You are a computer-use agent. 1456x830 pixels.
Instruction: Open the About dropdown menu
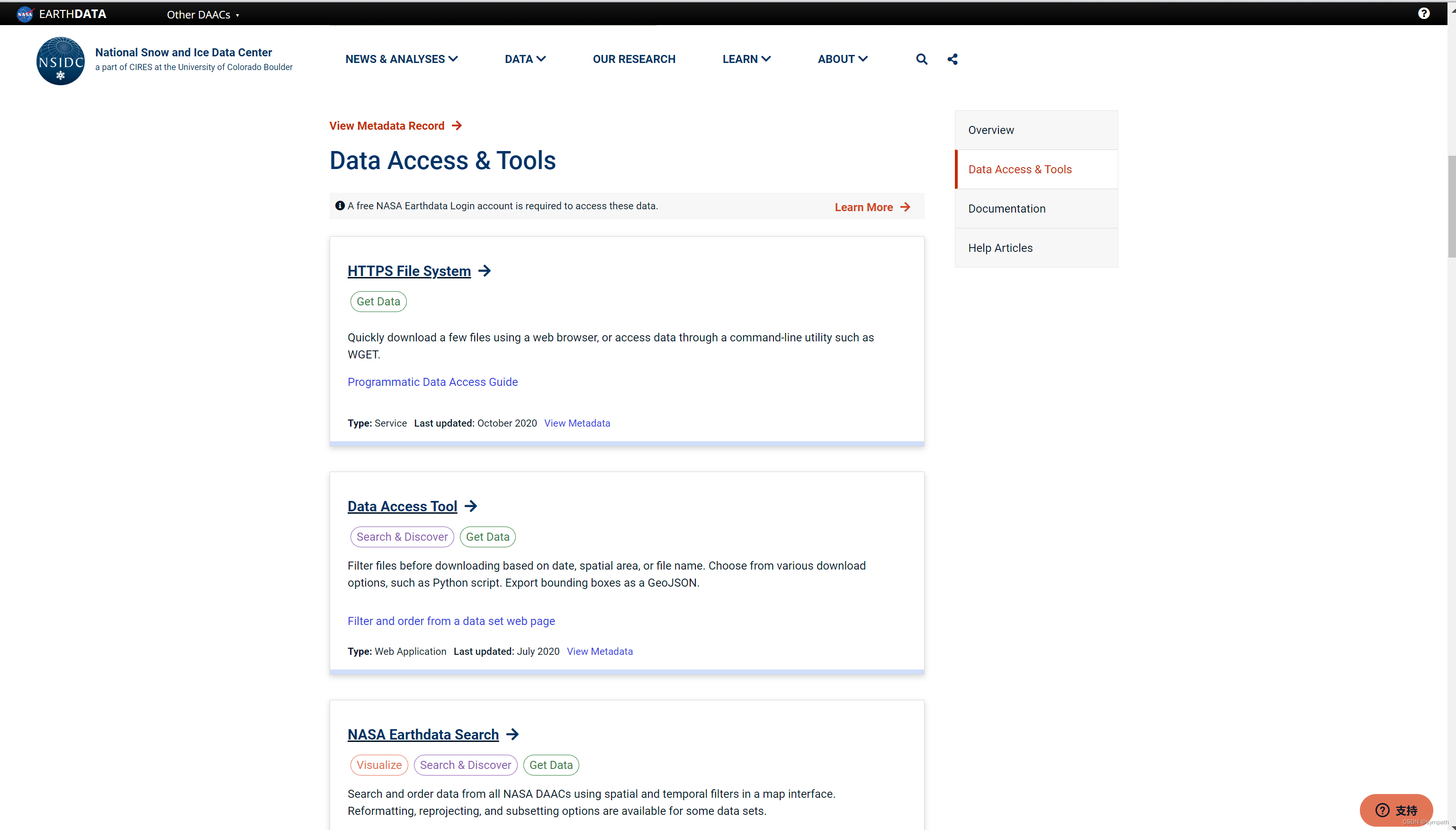coord(842,59)
